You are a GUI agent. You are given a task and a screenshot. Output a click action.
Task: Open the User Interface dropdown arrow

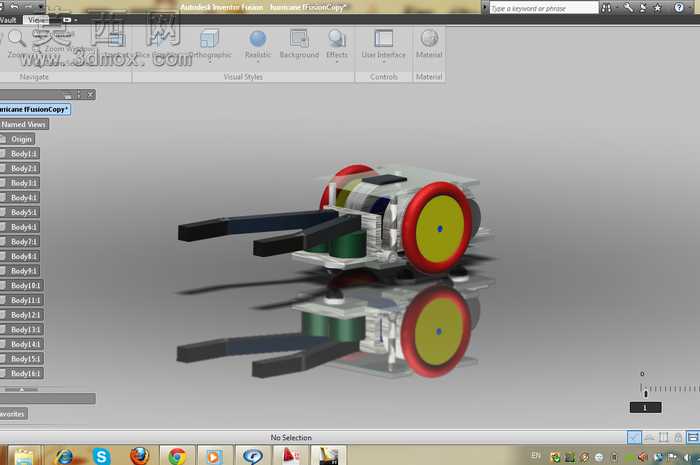pos(383,61)
